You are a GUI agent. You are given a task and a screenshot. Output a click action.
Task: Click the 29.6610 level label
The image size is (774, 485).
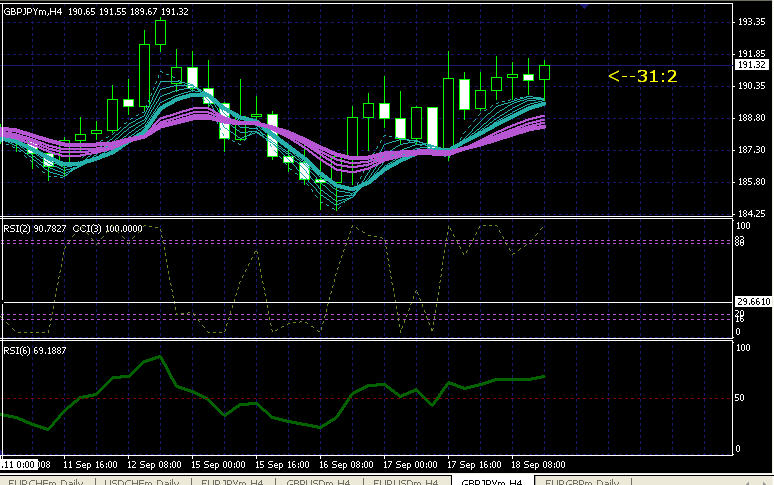(754, 301)
